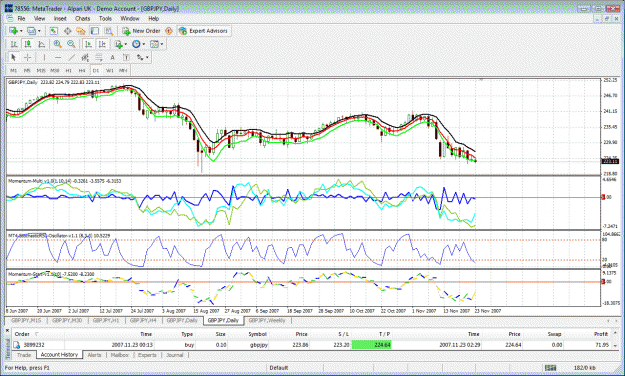This screenshot has height=376, width=625.
Task: Open the Charts menu
Action: click(83, 18)
